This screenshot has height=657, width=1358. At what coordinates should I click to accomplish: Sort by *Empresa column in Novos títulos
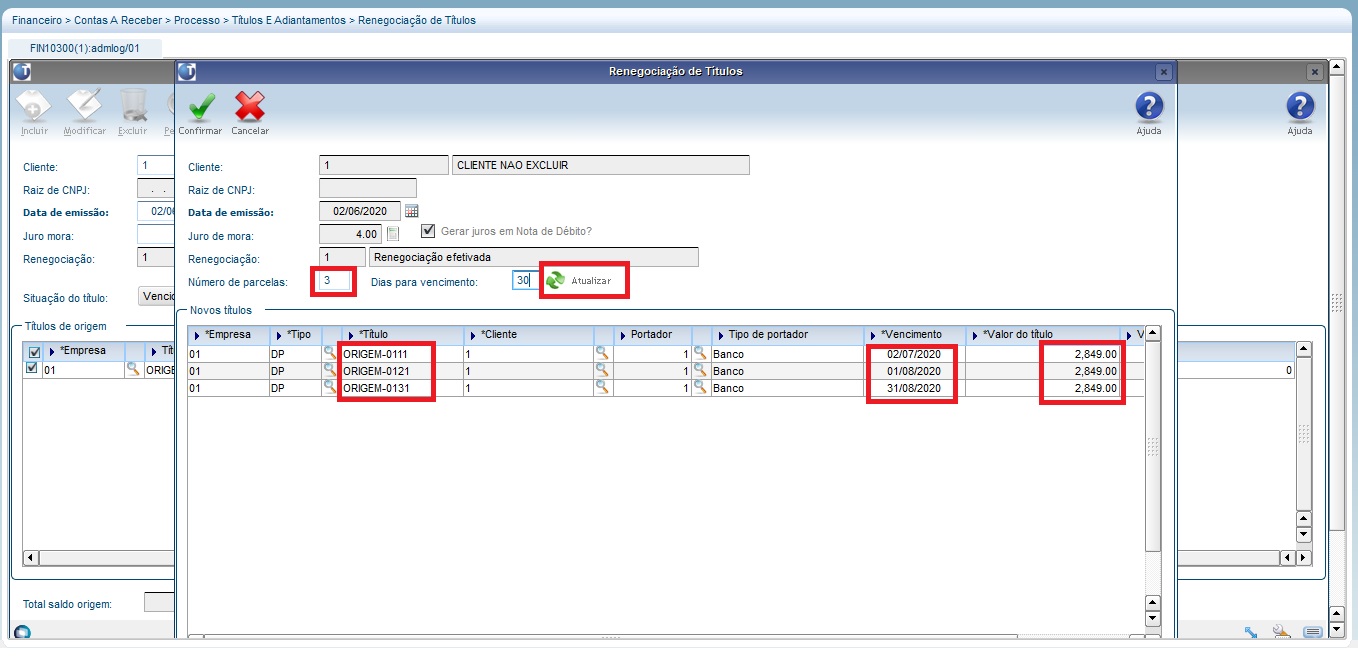228,334
